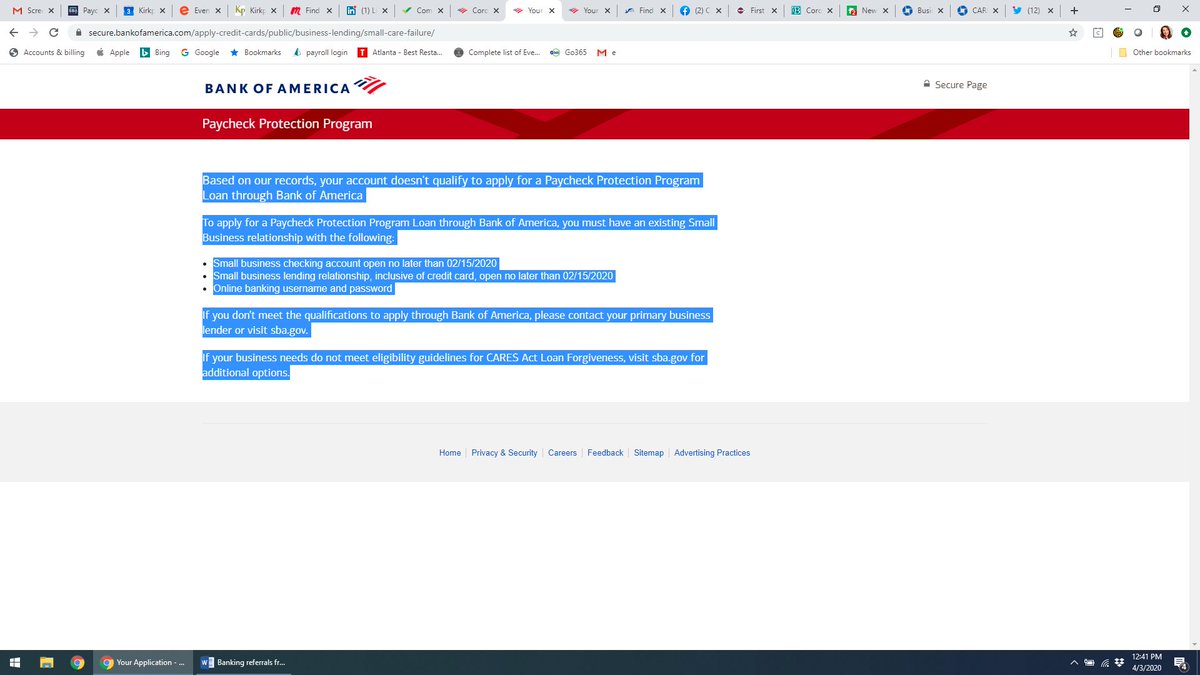The height and width of the screenshot is (675, 1200).
Task: Open the Advertising Practices footer link
Action: click(x=712, y=453)
